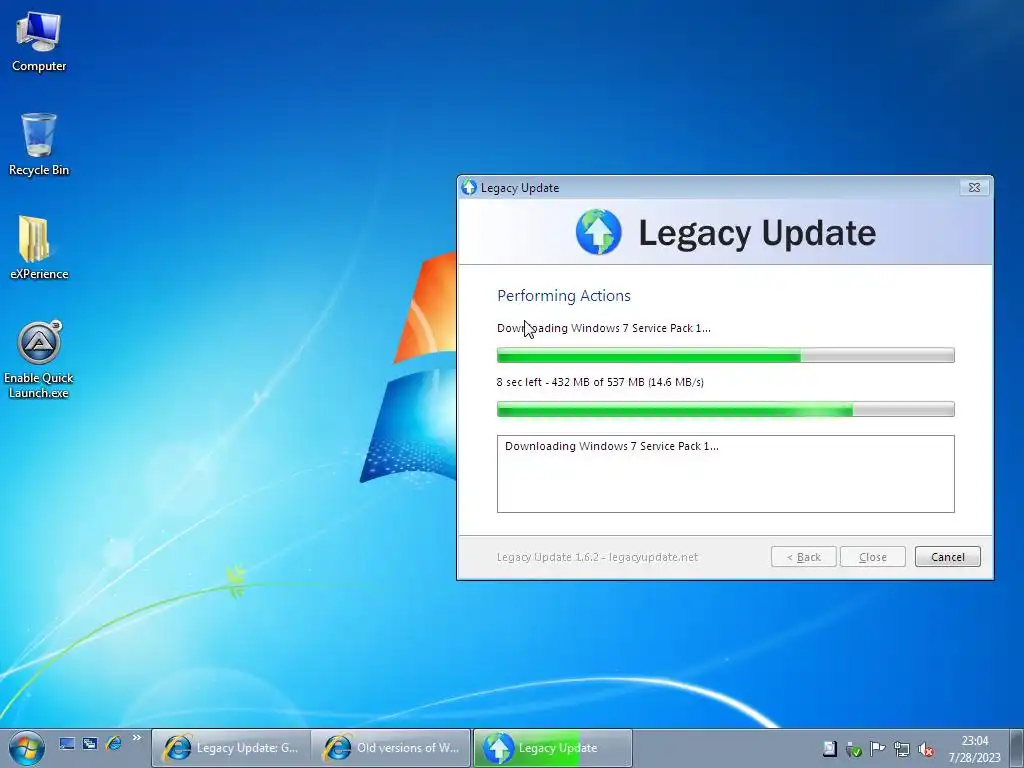Switch to 'Old versions of W...' taskbar window
Image resolution: width=1024 pixels, height=768 pixels.
point(391,748)
